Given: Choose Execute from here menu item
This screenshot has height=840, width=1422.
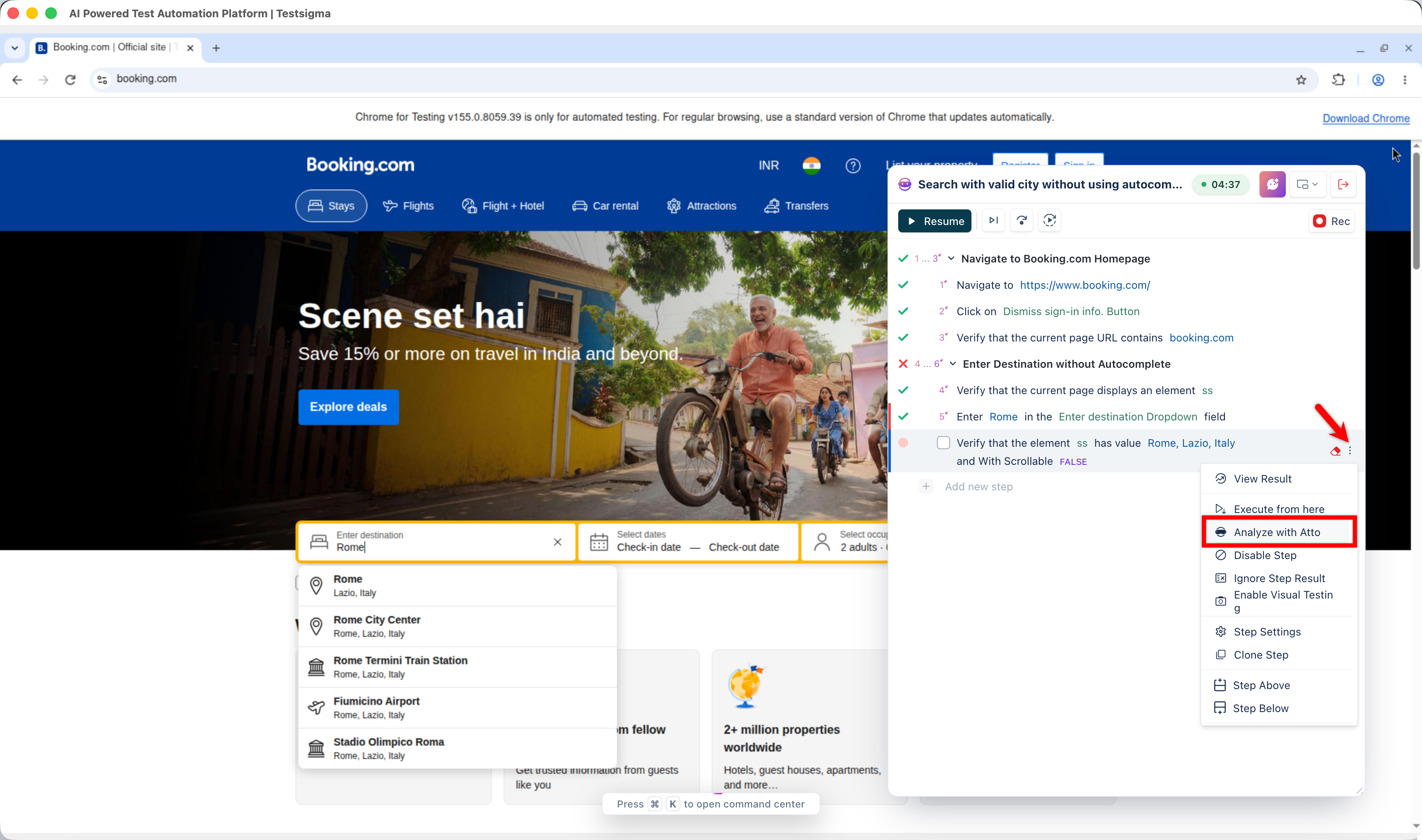Looking at the screenshot, I should [1279, 509].
